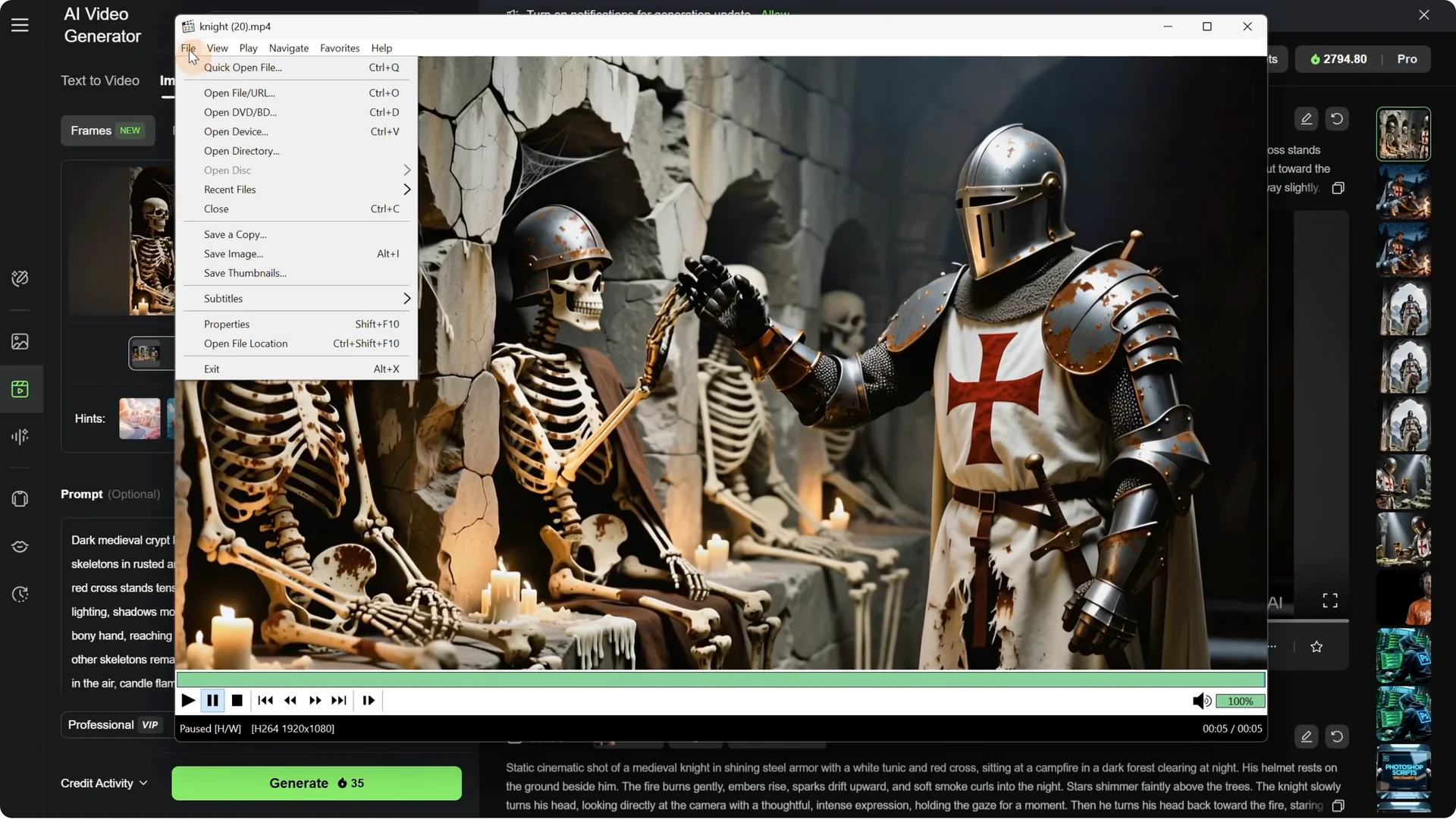This screenshot has height=819, width=1456.
Task: Click the edit pencil icon above the thumbnails
Action: [x=1307, y=118]
